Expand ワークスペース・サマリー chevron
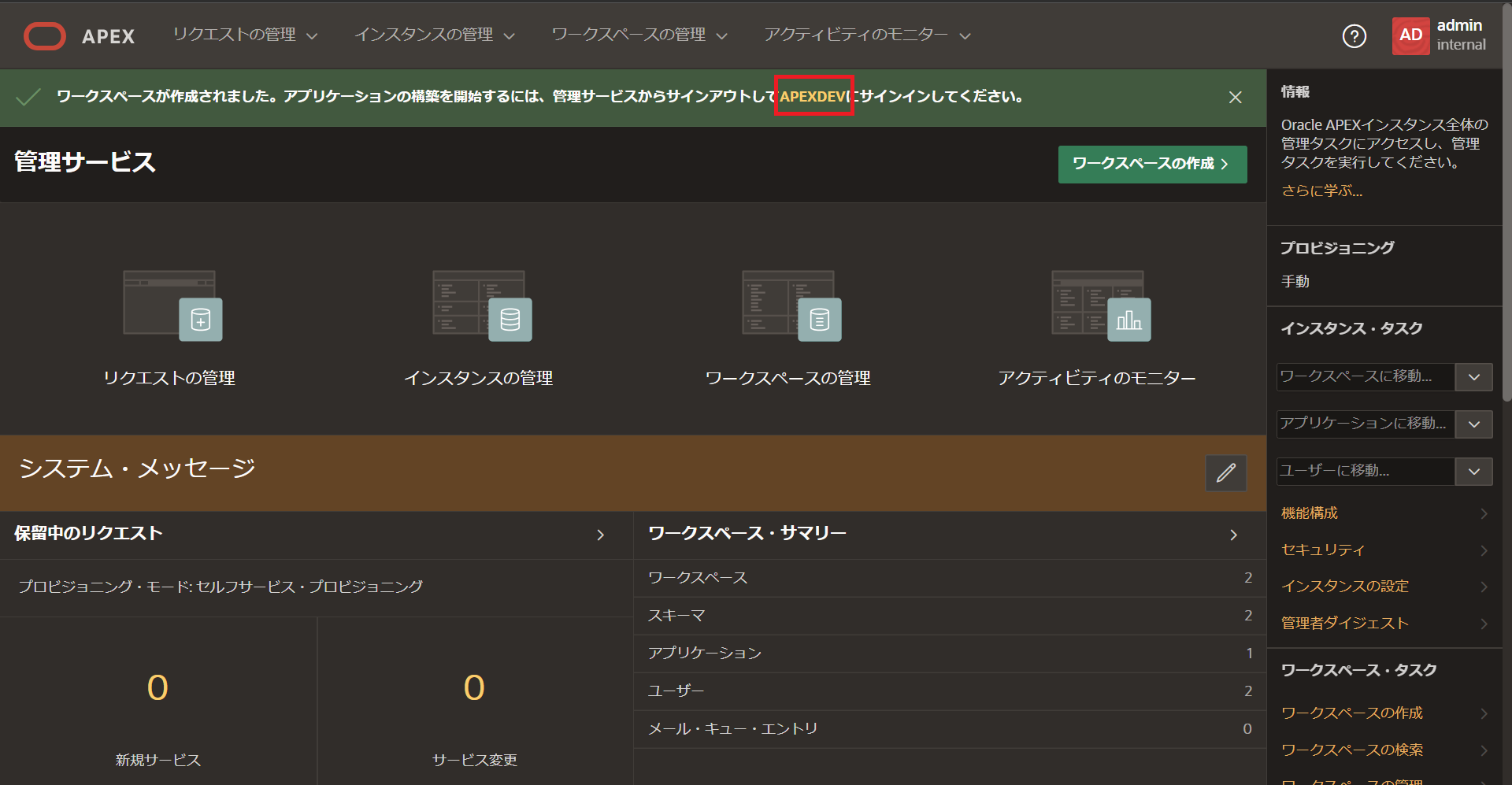This screenshot has height=785, width=1512. point(1233,535)
